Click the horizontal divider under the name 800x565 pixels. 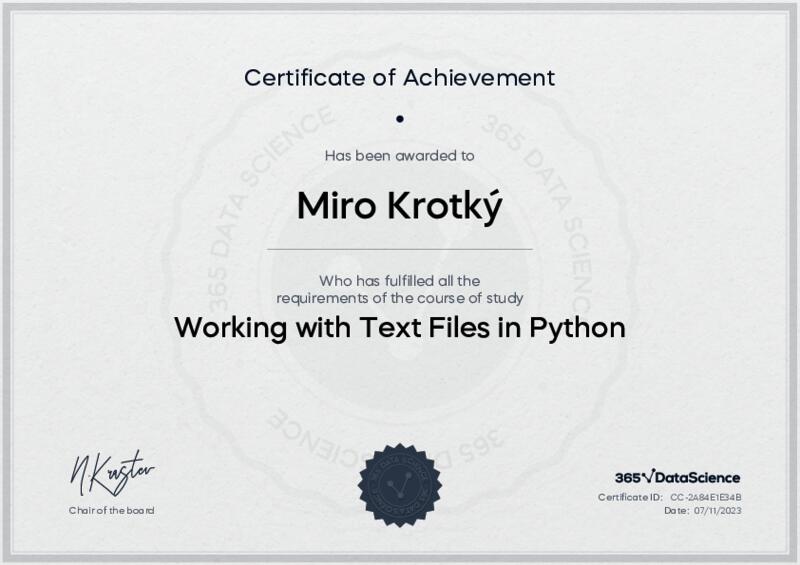point(400,249)
